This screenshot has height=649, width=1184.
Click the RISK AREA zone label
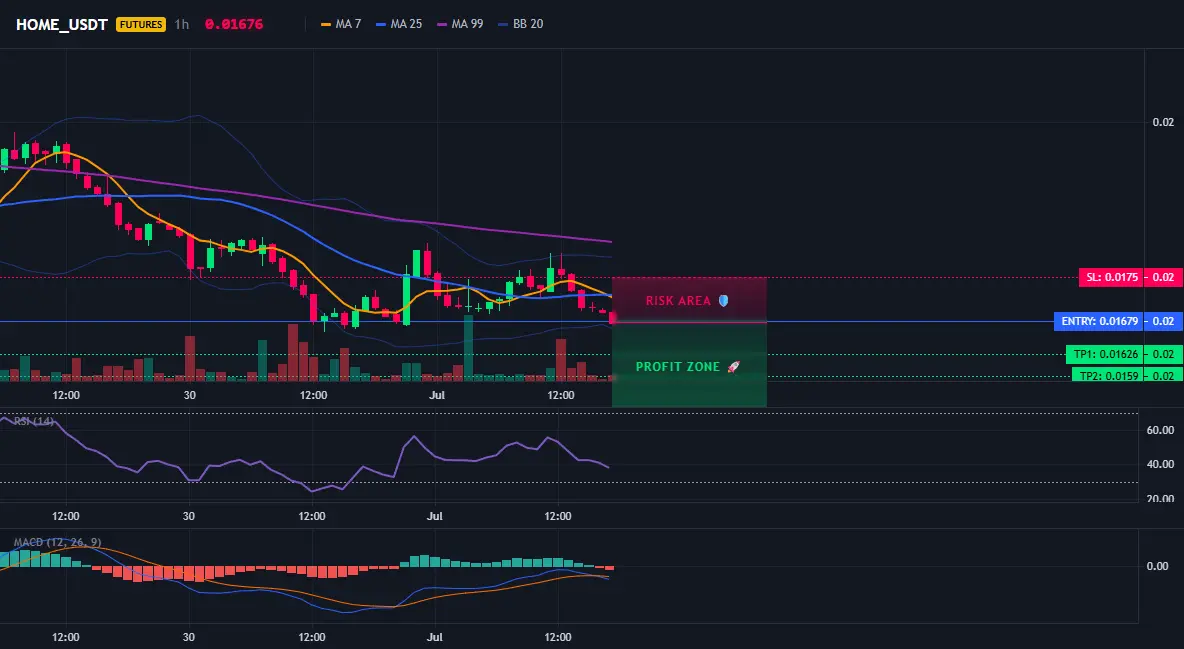tap(678, 301)
